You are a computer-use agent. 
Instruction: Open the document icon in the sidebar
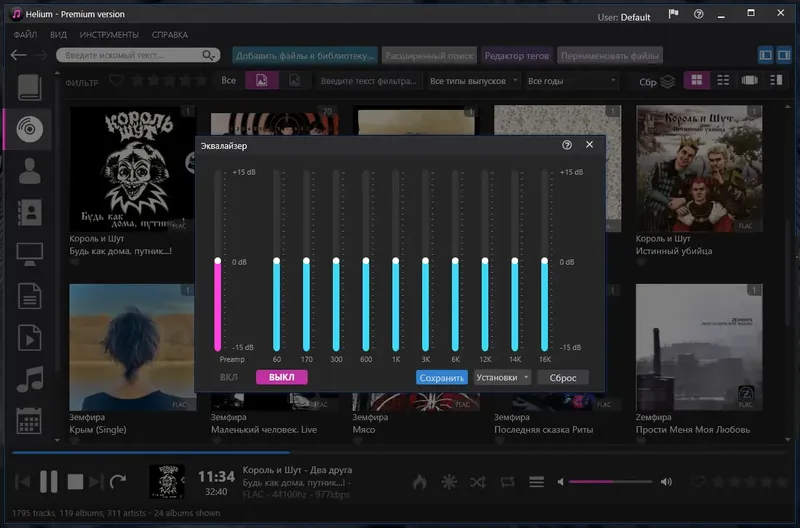30,296
